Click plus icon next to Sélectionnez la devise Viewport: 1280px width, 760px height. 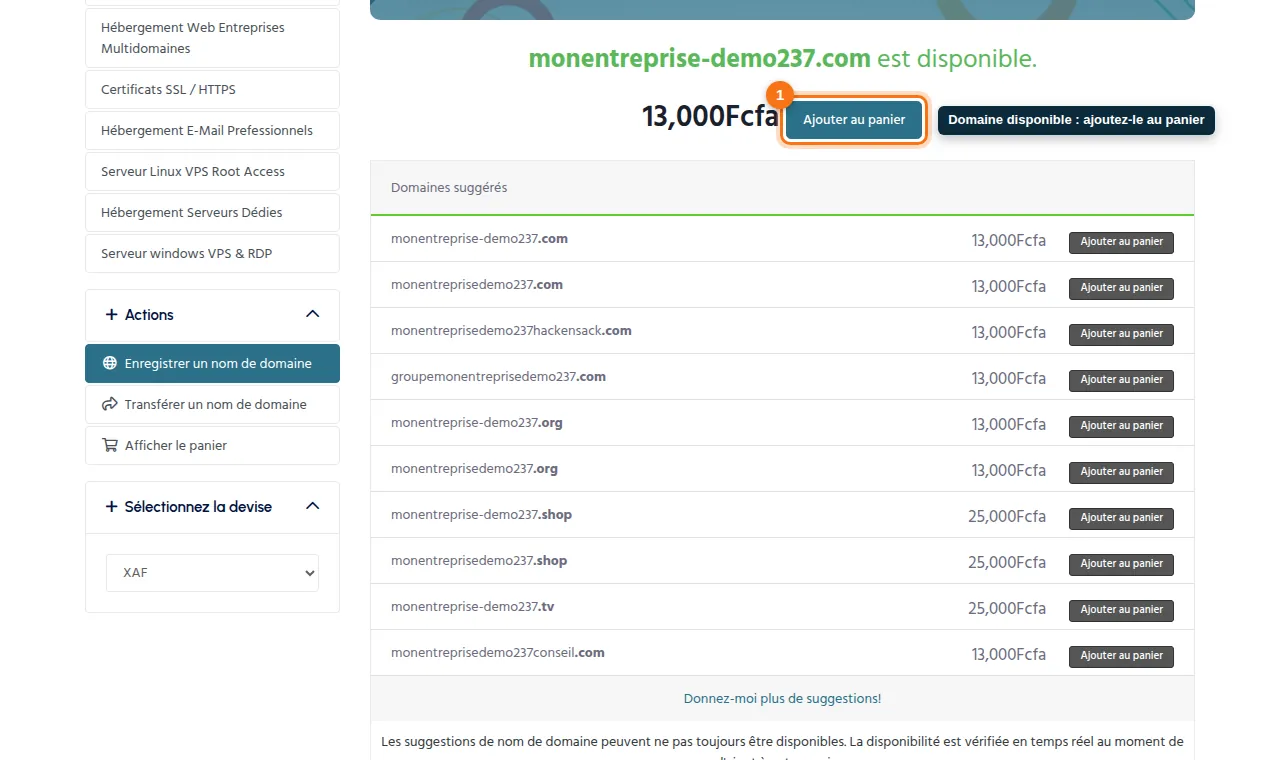coord(111,507)
